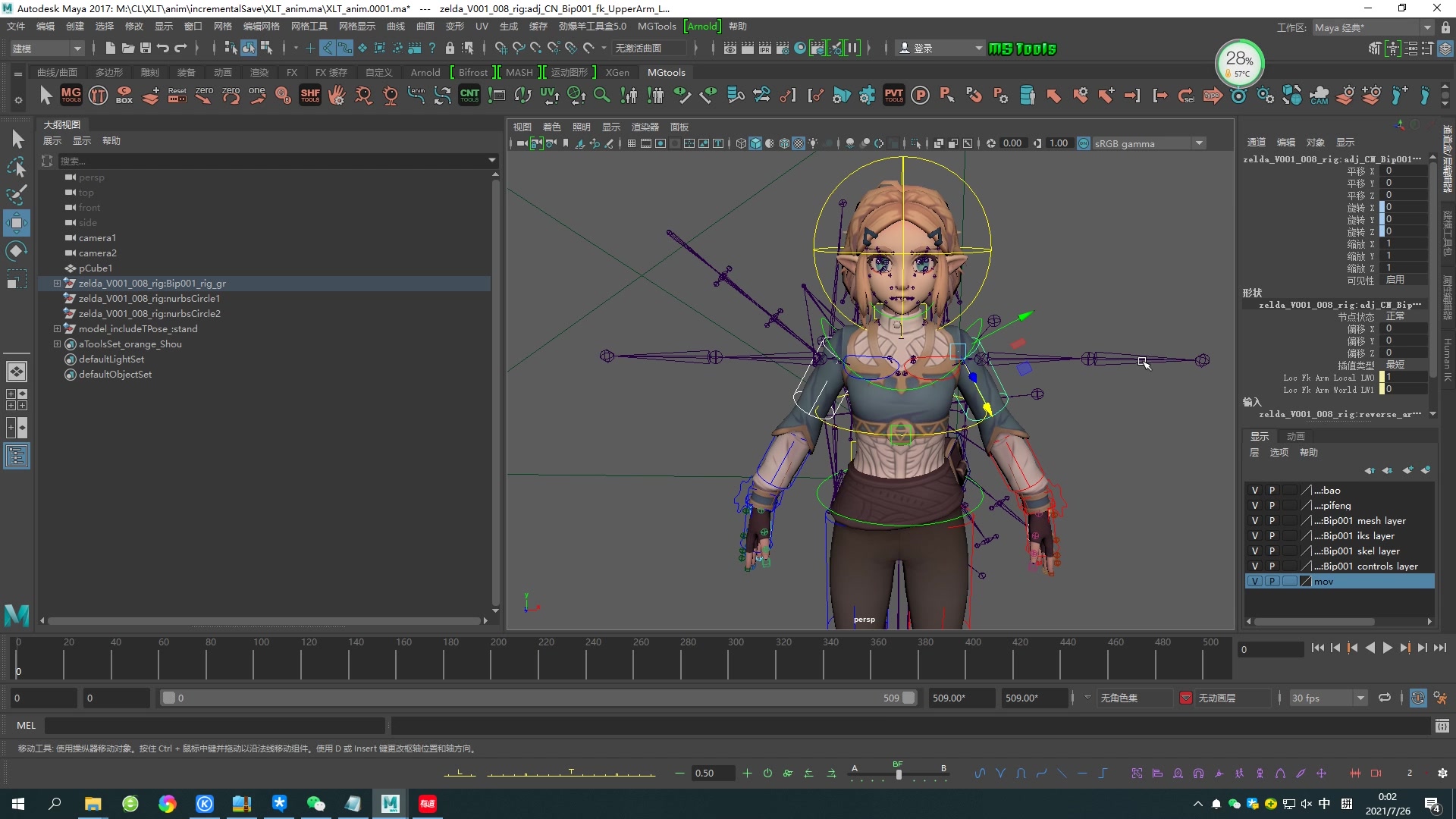Create new empty display layer icon
This screenshot has width=1456, height=819.
[x=1408, y=470]
